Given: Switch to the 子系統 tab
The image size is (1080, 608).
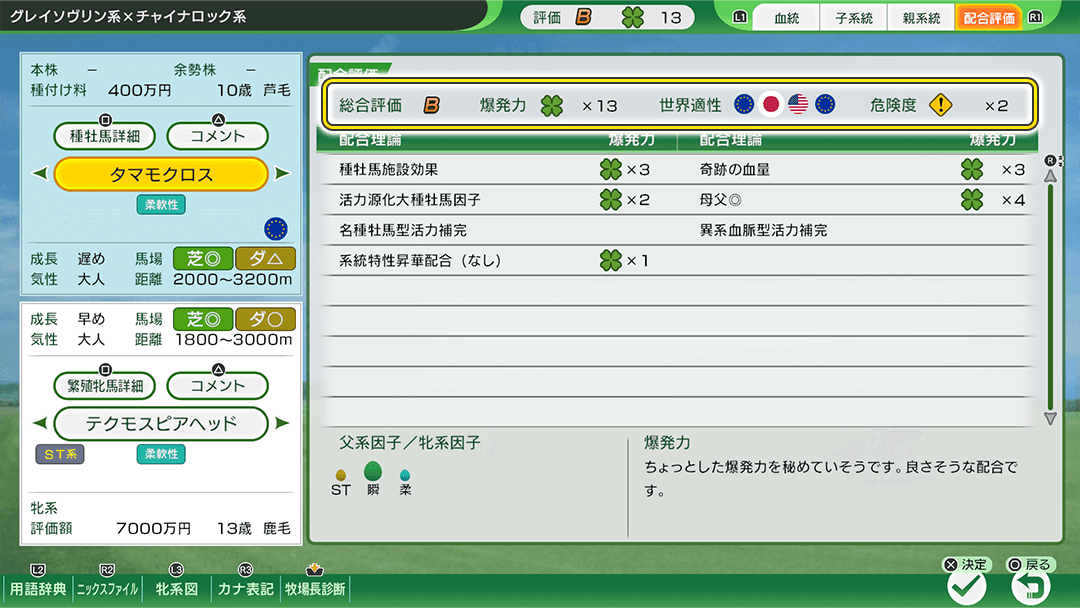Looking at the screenshot, I should 853,18.
